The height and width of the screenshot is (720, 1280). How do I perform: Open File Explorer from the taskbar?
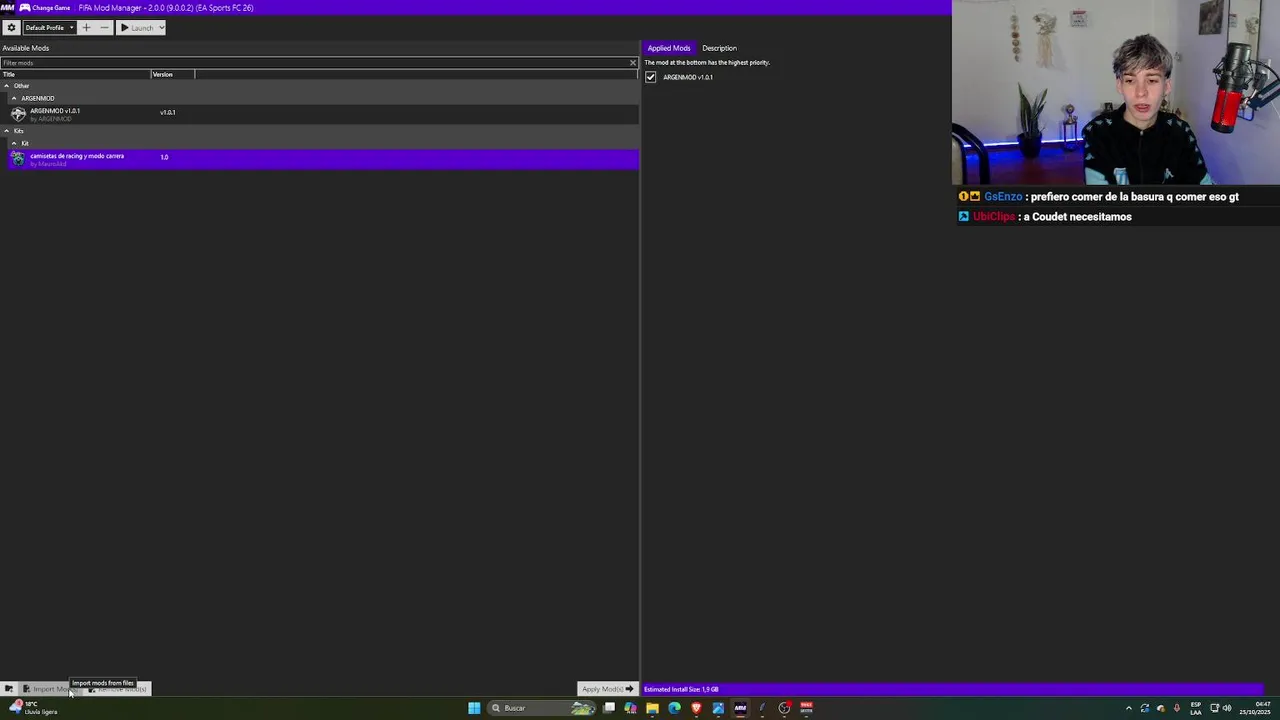[652, 708]
